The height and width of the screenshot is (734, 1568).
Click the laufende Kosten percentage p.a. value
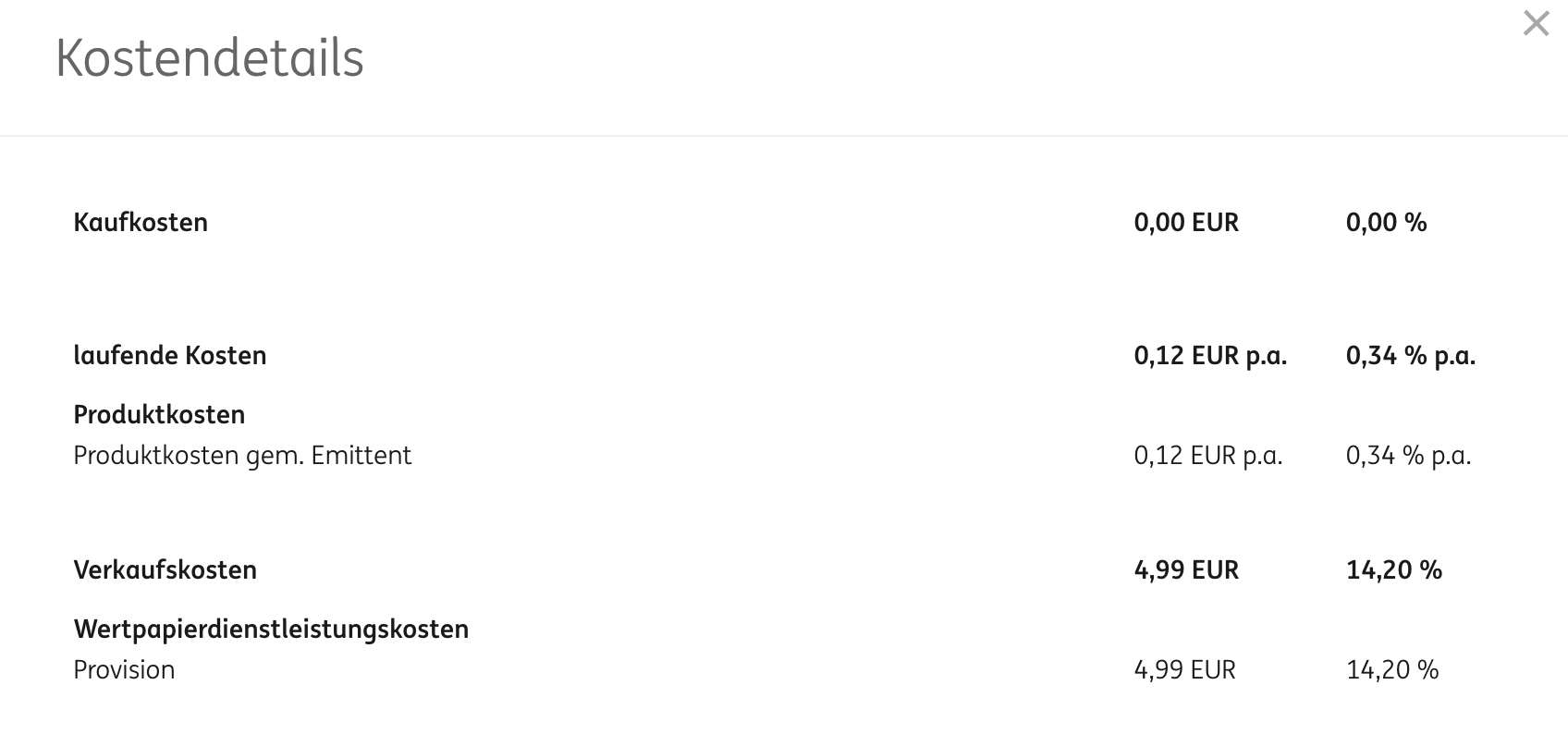[x=1410, y=356]
